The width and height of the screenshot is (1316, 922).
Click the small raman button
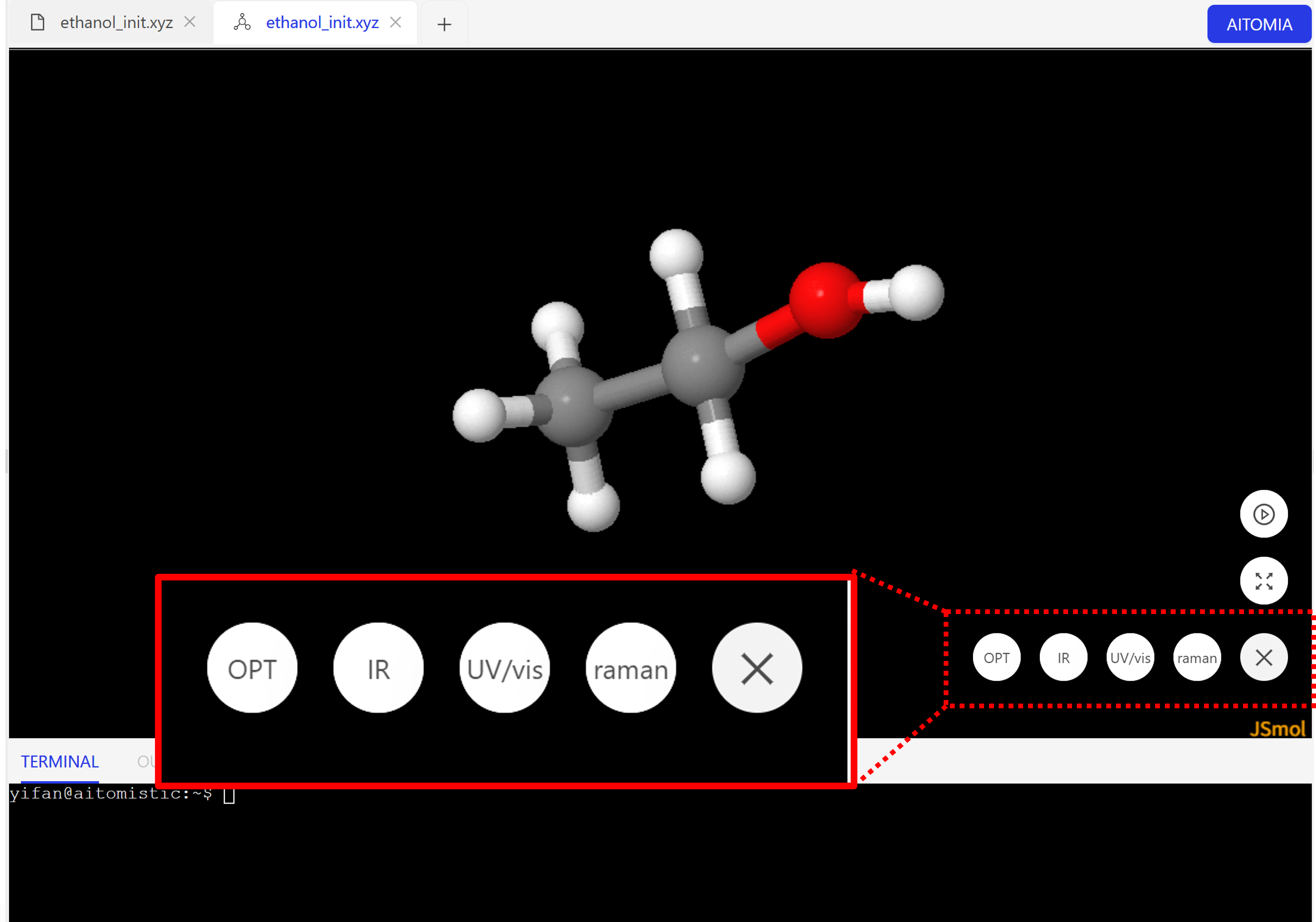(x=1197, y=658)
